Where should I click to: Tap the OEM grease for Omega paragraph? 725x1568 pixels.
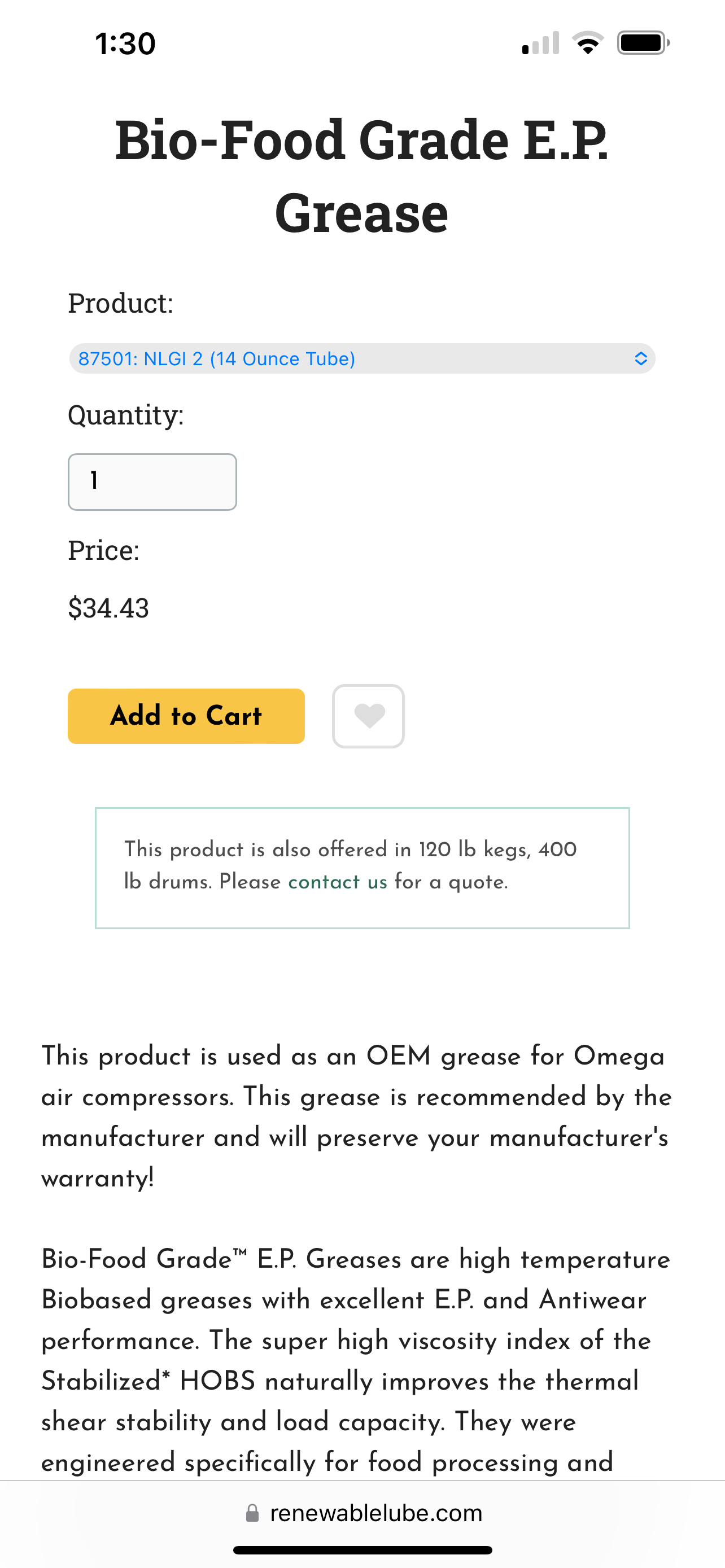357,1116
